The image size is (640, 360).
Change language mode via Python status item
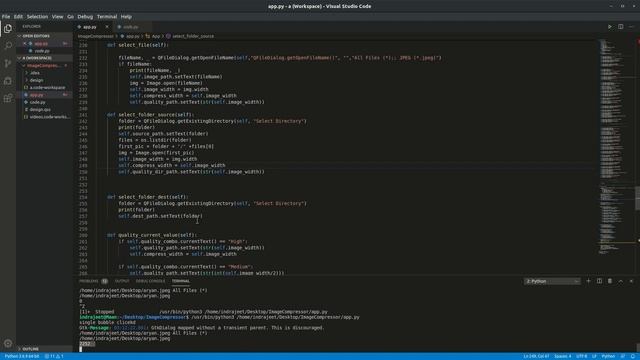(608, 356)
